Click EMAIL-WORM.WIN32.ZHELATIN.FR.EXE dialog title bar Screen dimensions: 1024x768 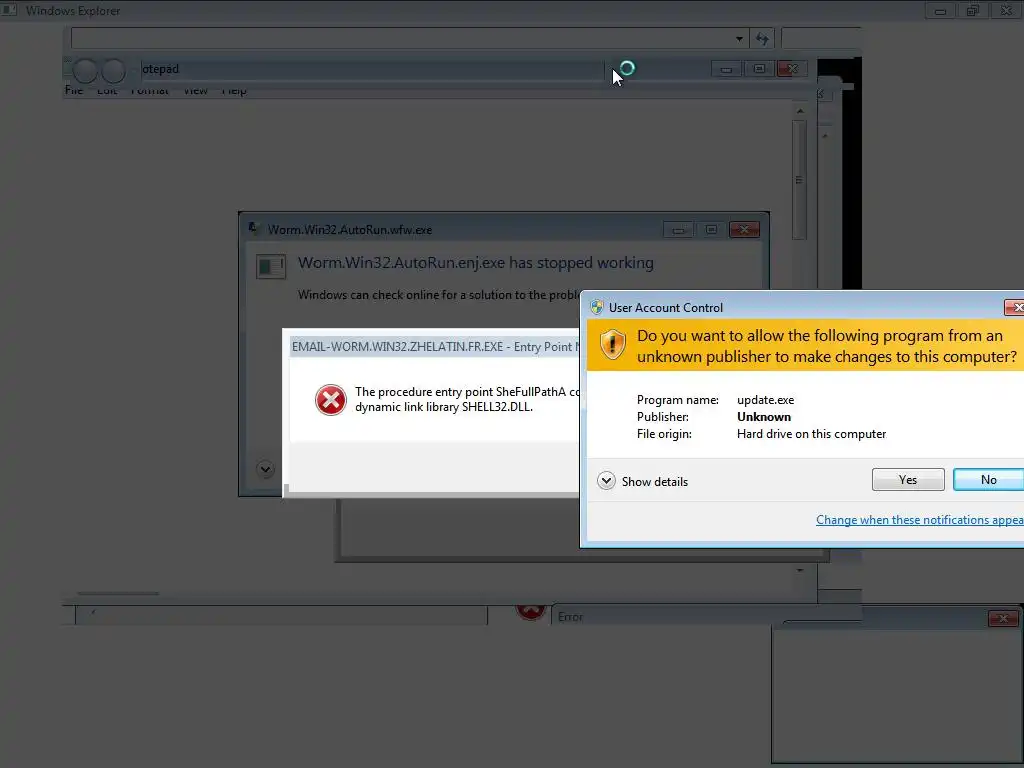coord(434,347)
